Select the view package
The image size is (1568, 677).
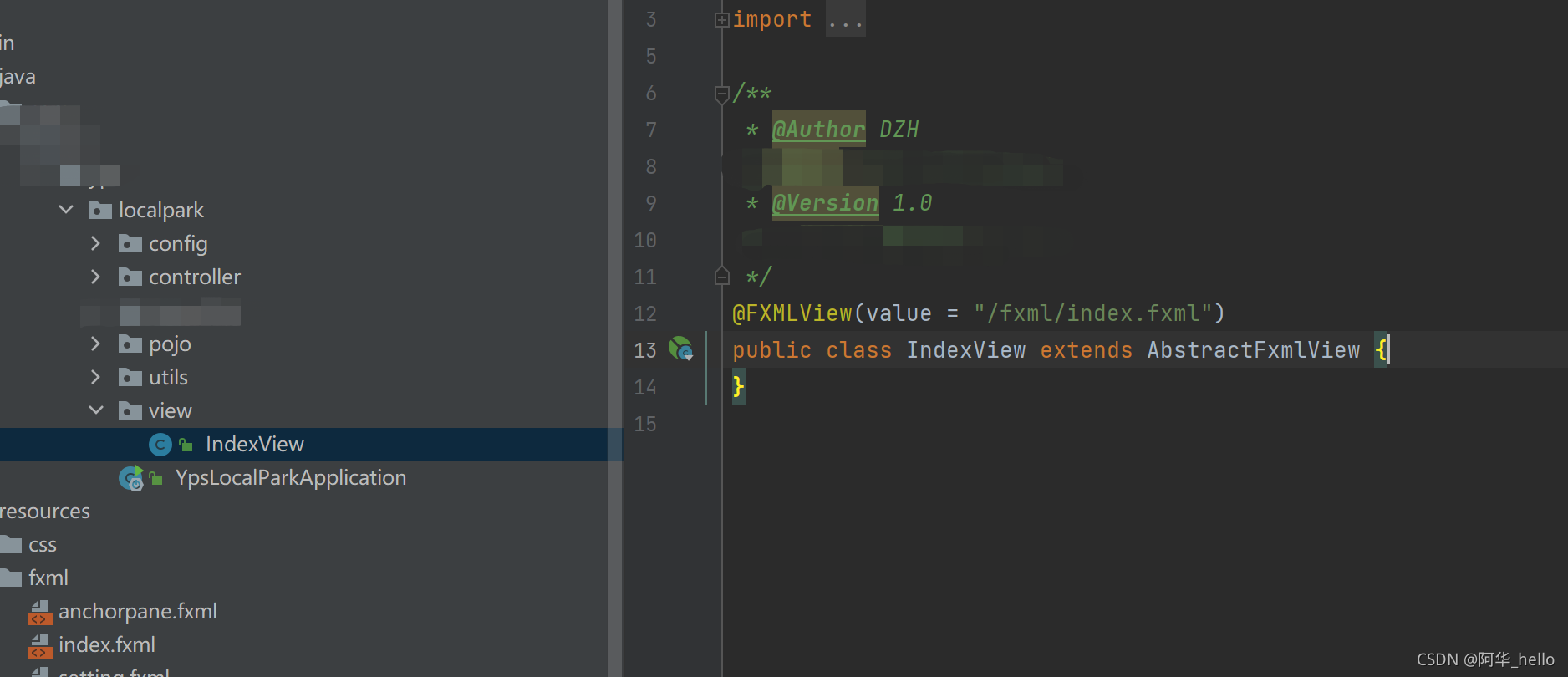170,410
